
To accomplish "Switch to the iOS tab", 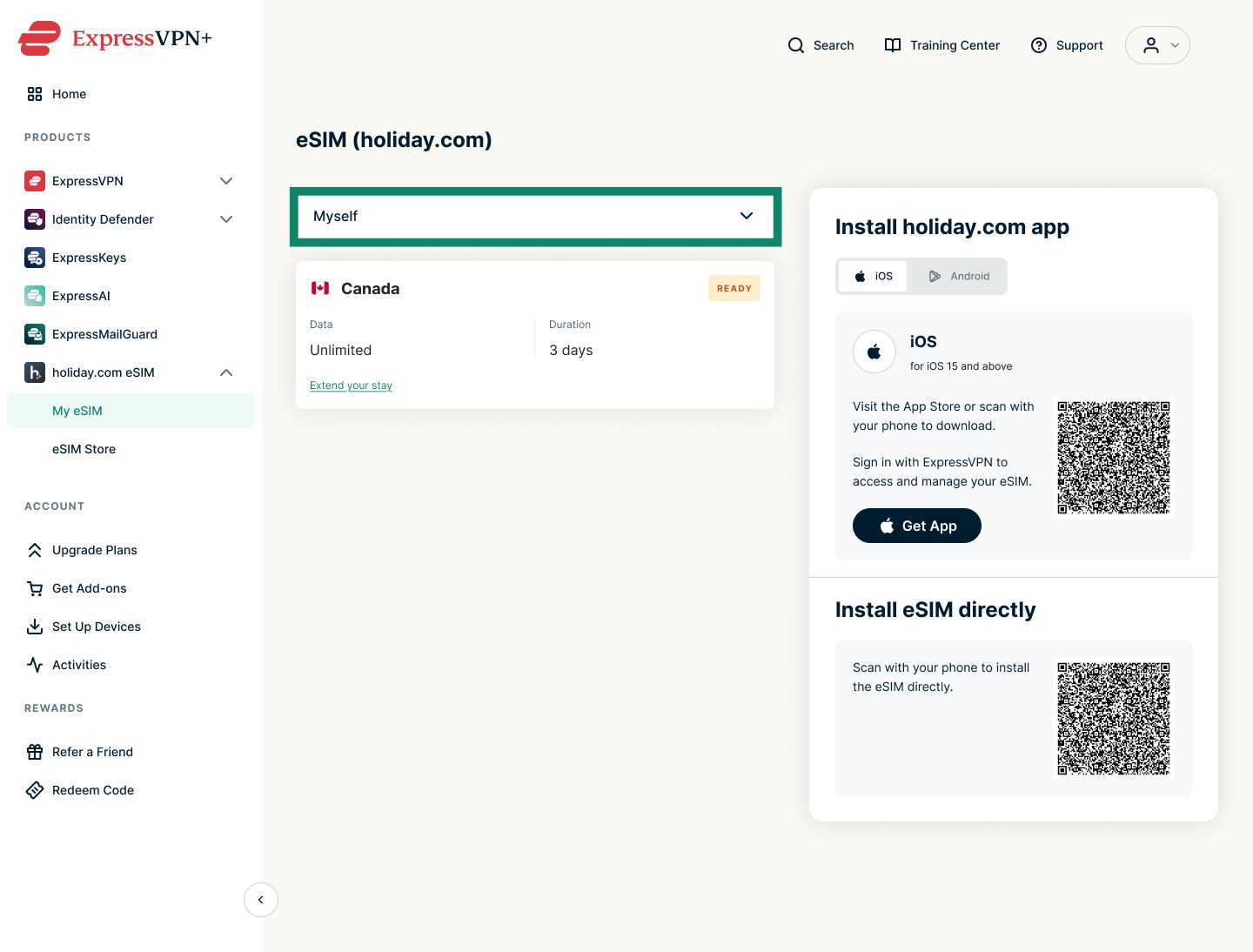I will tap(873, 277).
